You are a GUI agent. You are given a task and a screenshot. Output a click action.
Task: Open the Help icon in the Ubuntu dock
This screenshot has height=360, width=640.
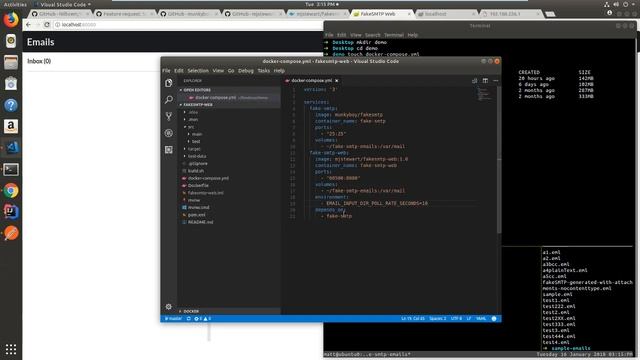11,105
